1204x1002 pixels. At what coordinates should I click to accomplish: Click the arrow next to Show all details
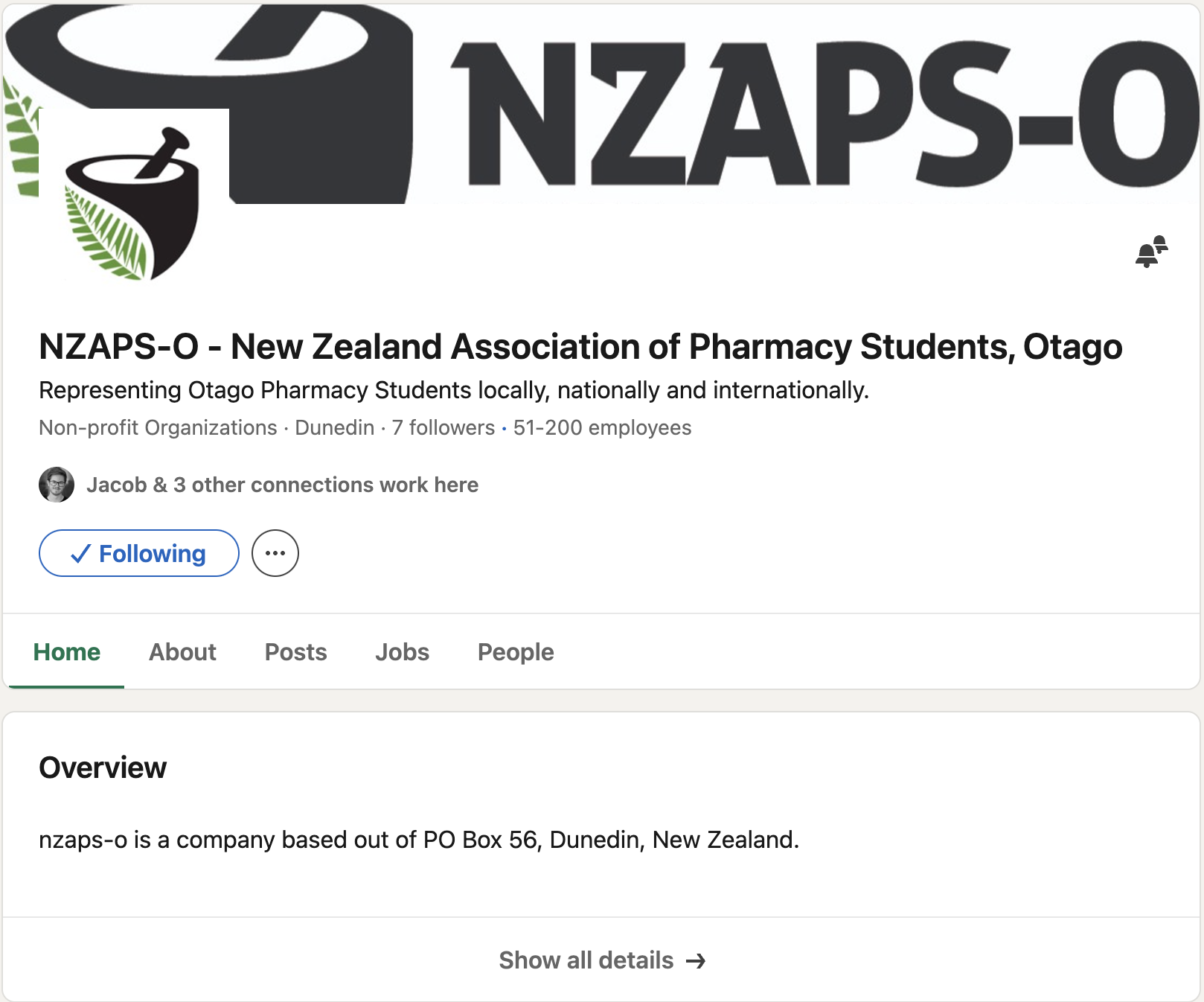[x=697, y=961]
